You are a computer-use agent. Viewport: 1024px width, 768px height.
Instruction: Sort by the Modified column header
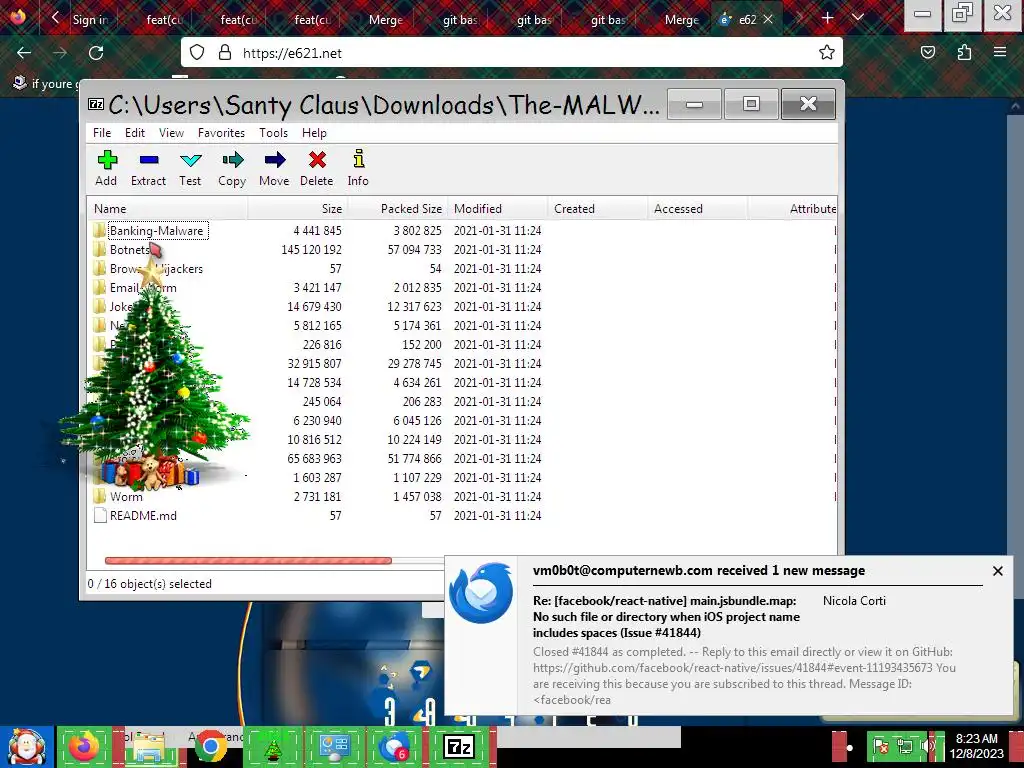[x=498, y=209]
